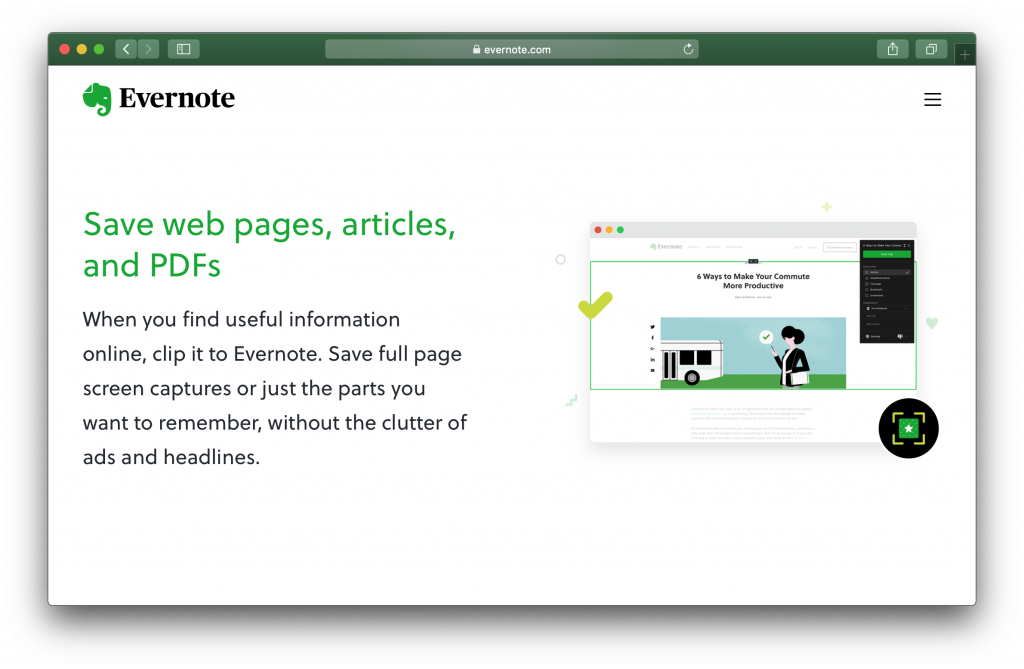The image size is (1024, 669).
Task: Open the Safari Share menu
Action: 893,49
